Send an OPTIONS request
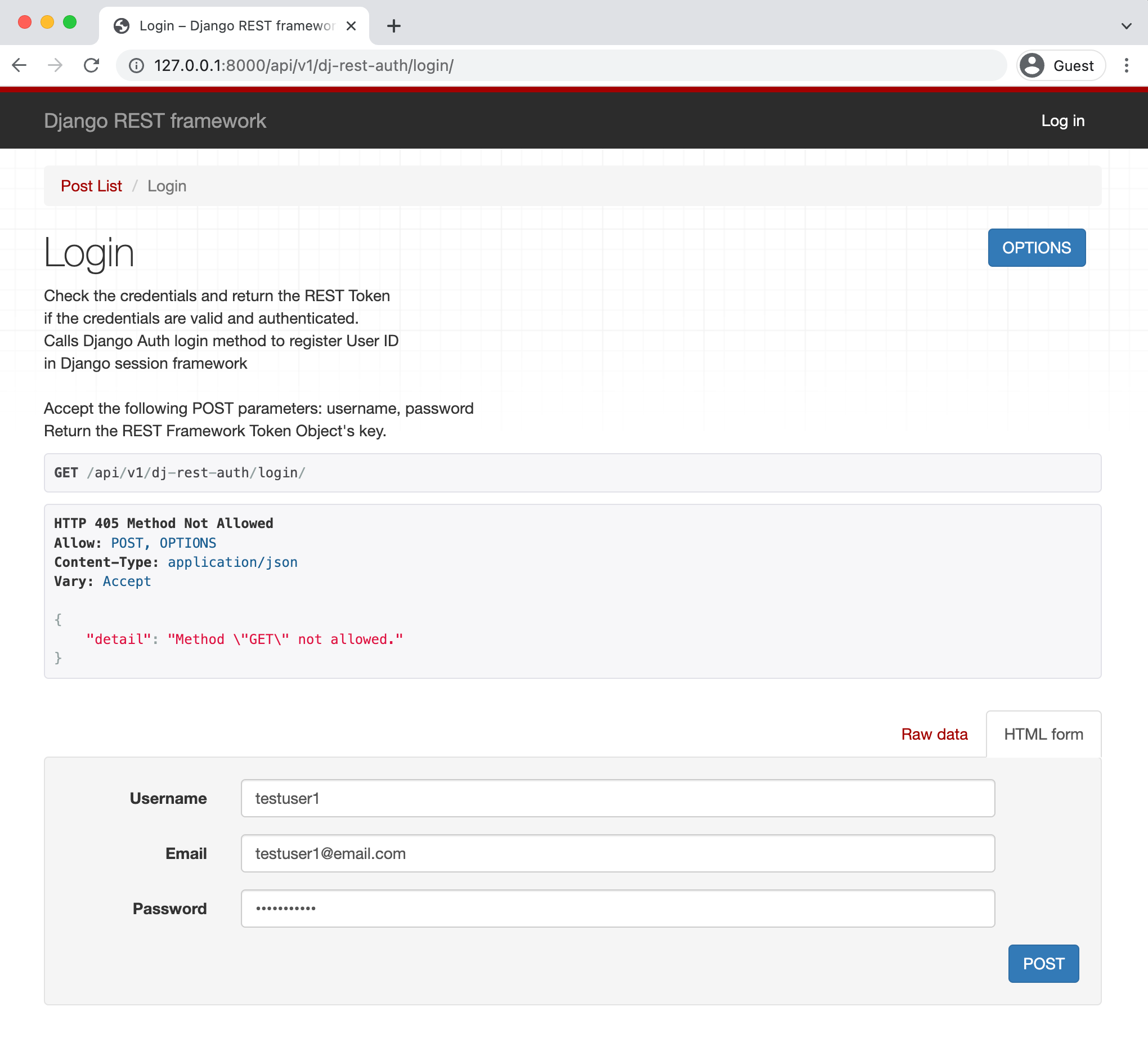1148x1038 pixels. point(1037,248)
